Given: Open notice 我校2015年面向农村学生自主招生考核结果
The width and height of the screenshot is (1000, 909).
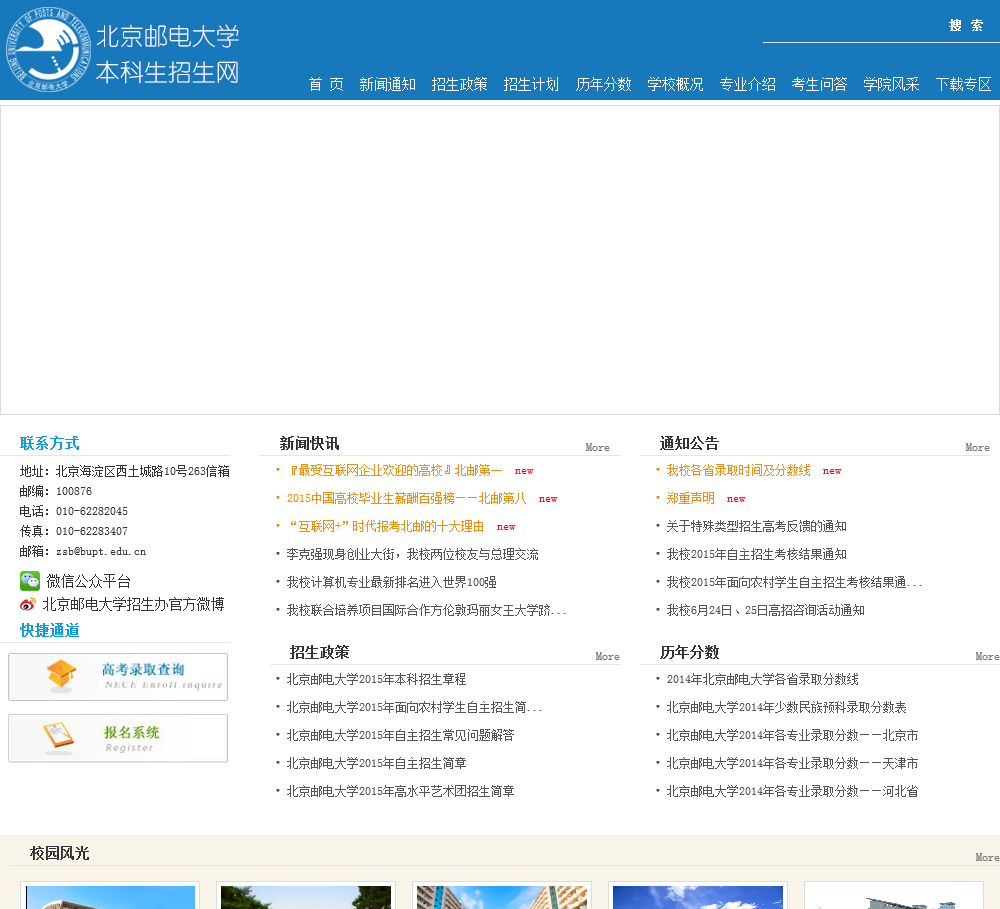Looking at the screenshot, I should tap(794, 582).
